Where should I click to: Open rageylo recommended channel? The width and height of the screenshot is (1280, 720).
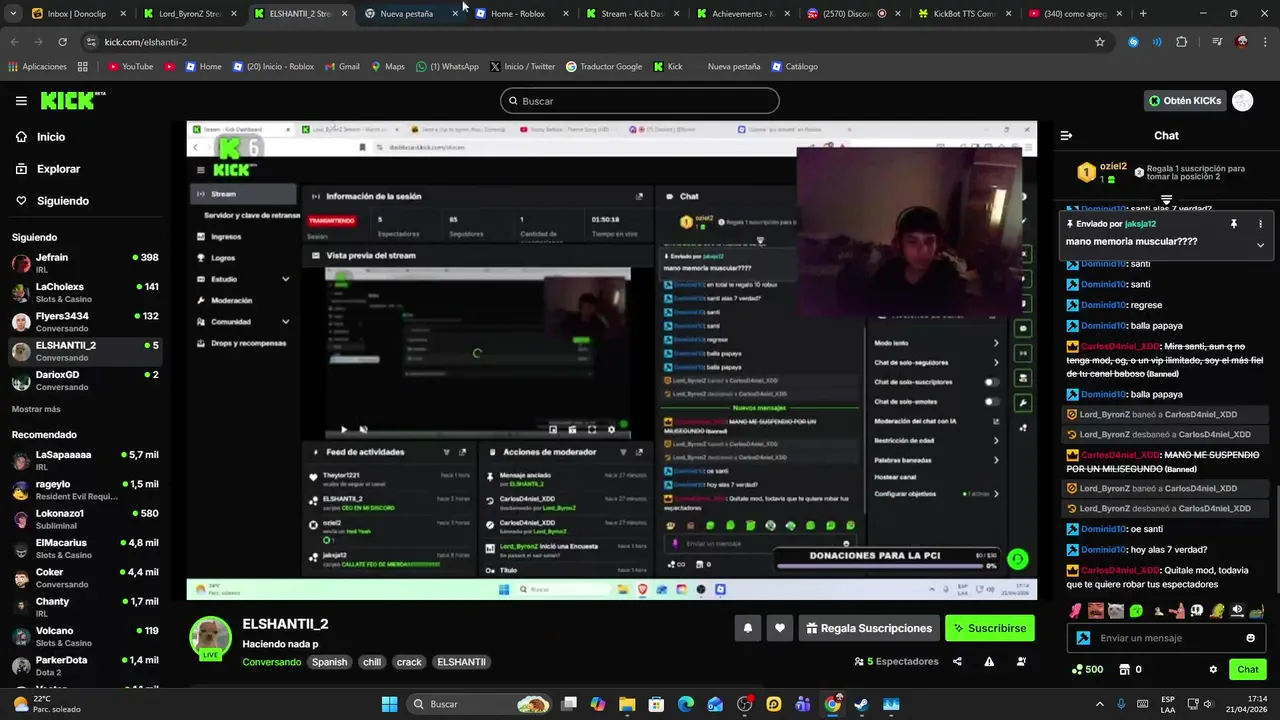[85, 490]
